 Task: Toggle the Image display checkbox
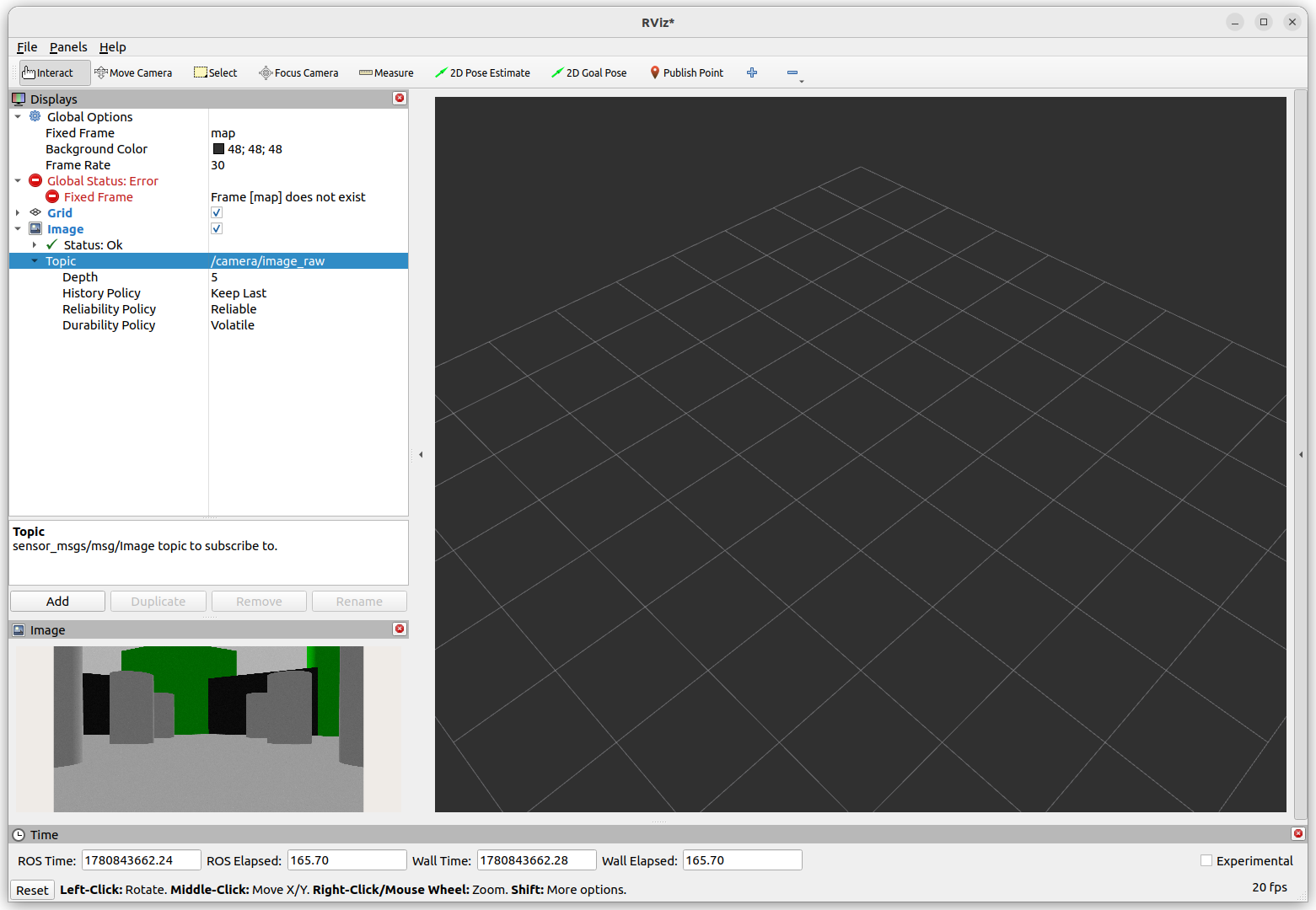click(217, 228)
